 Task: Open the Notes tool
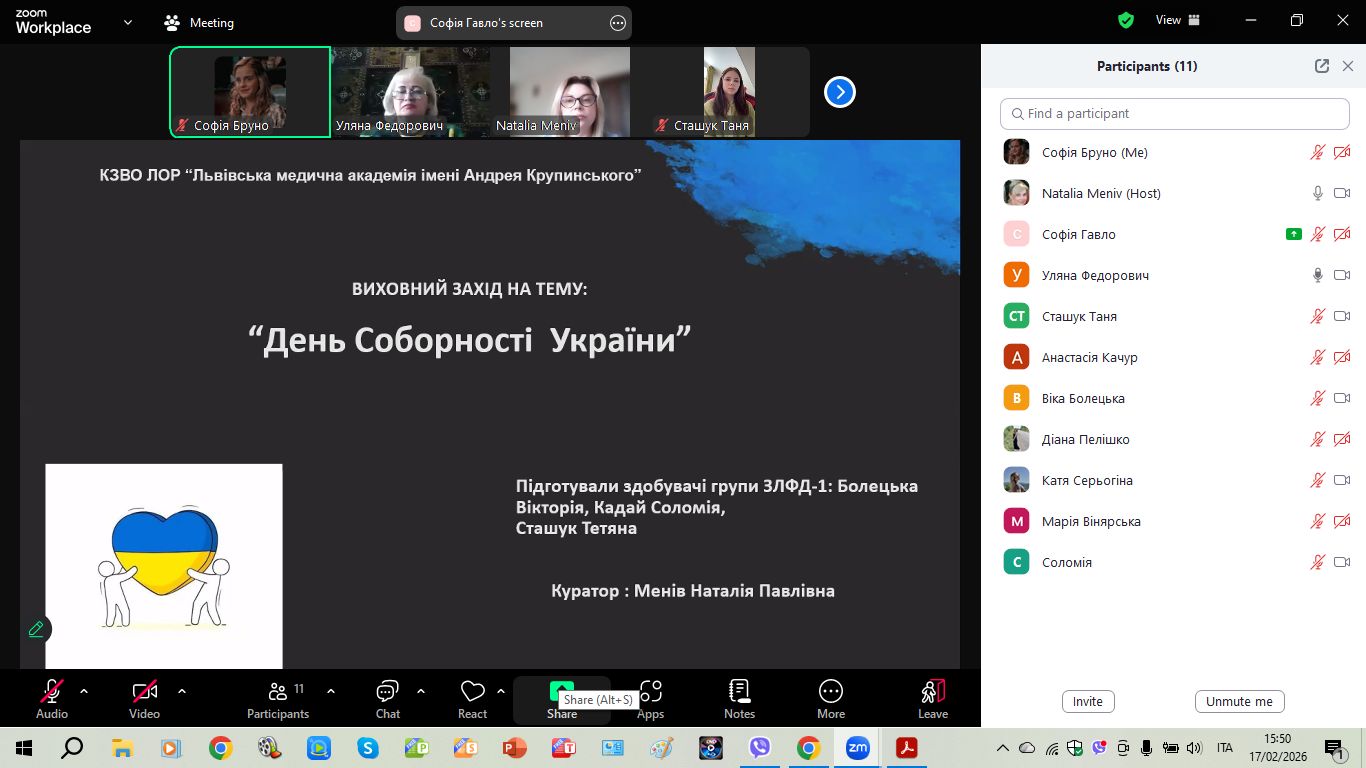[739, 699]
